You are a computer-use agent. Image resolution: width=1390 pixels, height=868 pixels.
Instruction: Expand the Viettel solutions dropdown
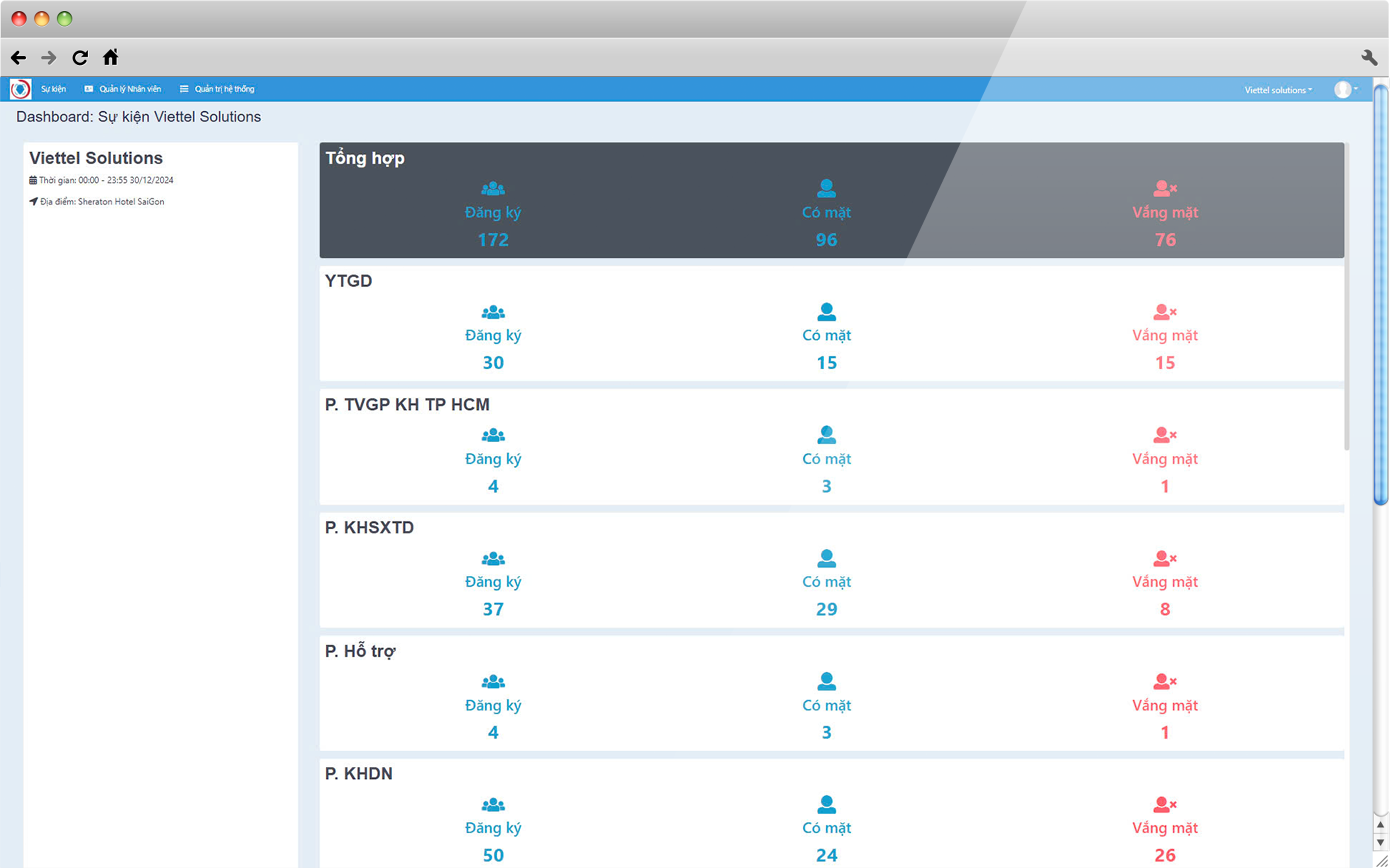point(1278,90)
